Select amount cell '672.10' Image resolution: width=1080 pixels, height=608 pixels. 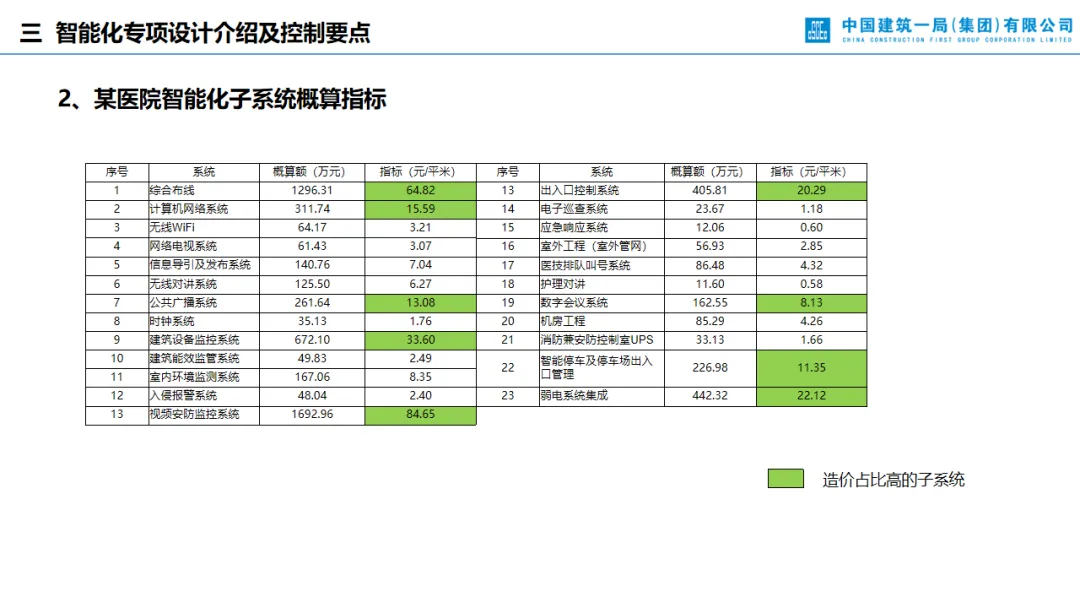click(x=312, y=340)
